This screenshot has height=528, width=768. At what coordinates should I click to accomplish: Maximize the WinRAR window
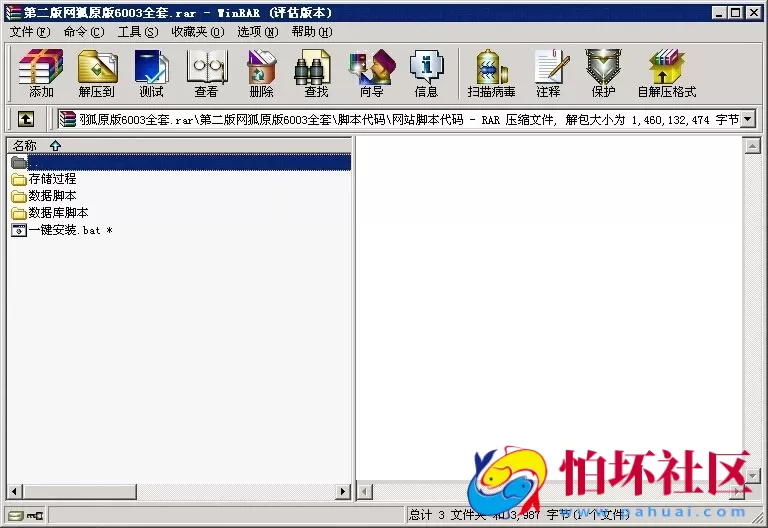735,13
